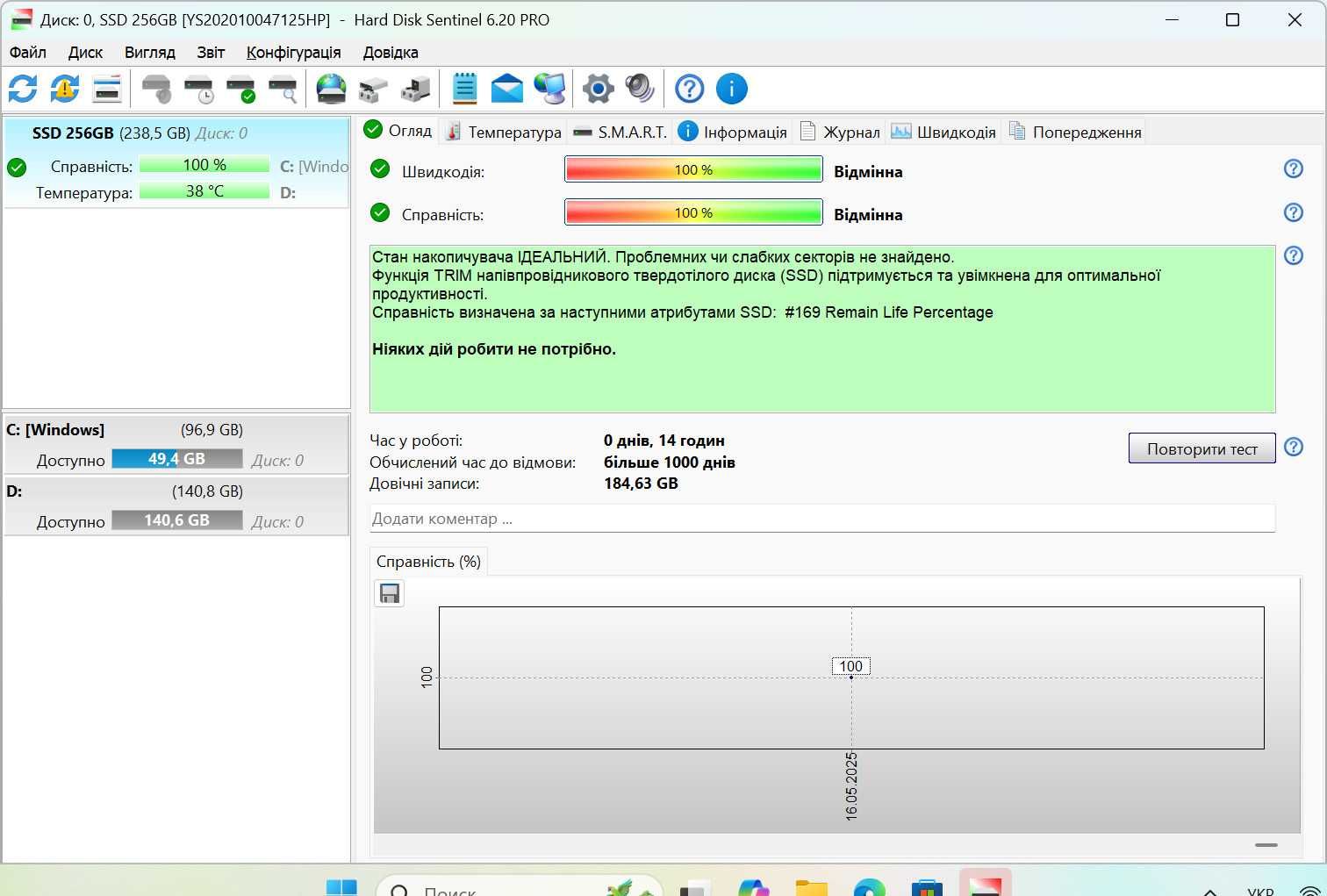Click the Швидкодія 100 % gradient bar
The image size is (1327, 896).
[693, 169]
